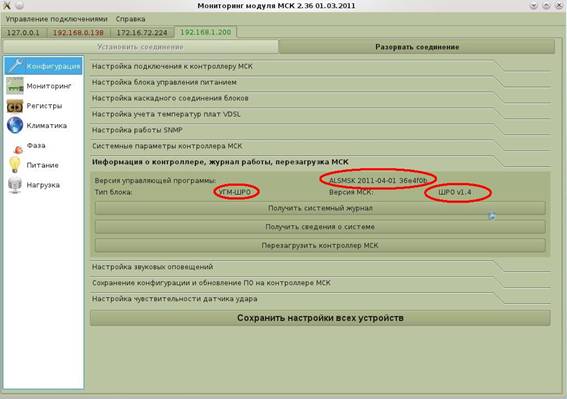Open the Управление подключениями menu
Viewport: 567px width, 399px height.
click(x=56, y=19)
